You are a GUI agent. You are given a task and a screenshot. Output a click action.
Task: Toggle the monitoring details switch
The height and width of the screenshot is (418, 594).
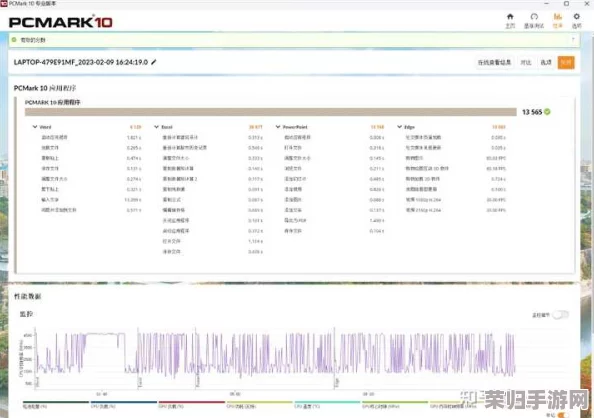561,315
